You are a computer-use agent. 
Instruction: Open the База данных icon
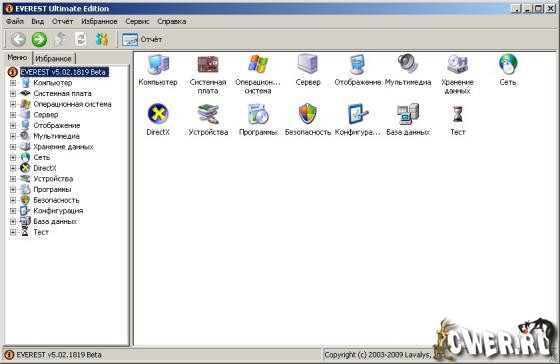408,114
